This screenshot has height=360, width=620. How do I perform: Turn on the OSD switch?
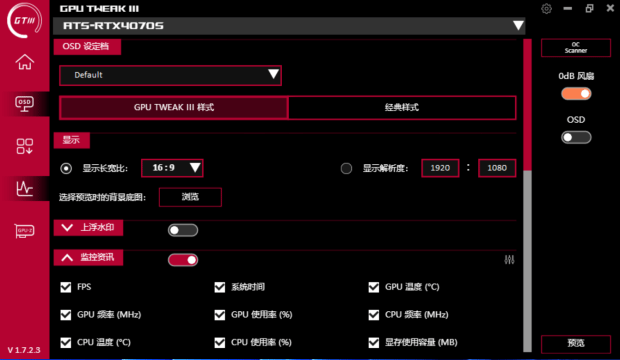pyautogui.click(x=576, y=137)
